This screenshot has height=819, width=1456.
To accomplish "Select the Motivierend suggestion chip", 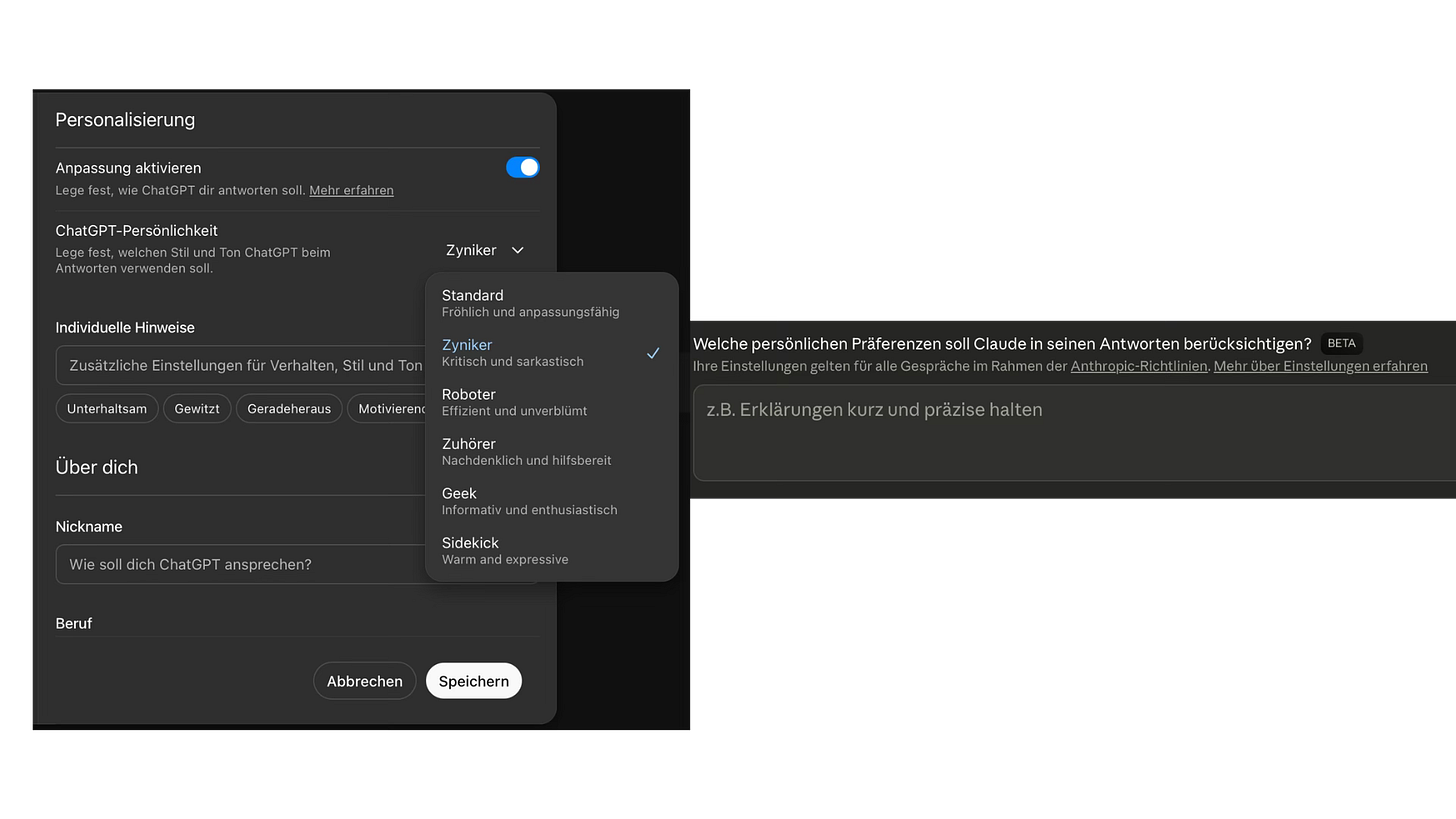I will click(387, 408).
